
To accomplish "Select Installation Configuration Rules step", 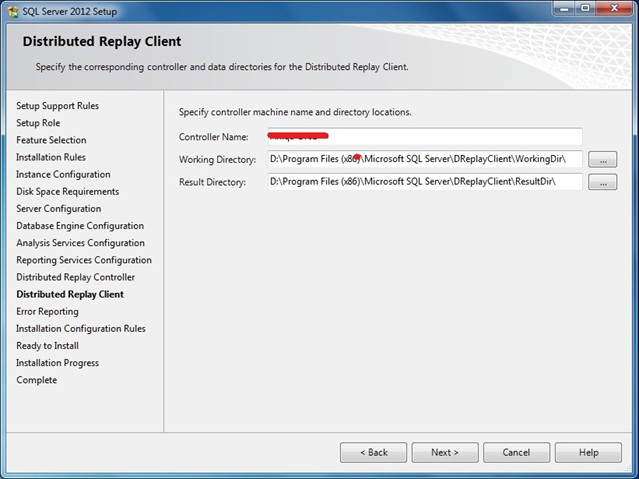I will point(81,329).
